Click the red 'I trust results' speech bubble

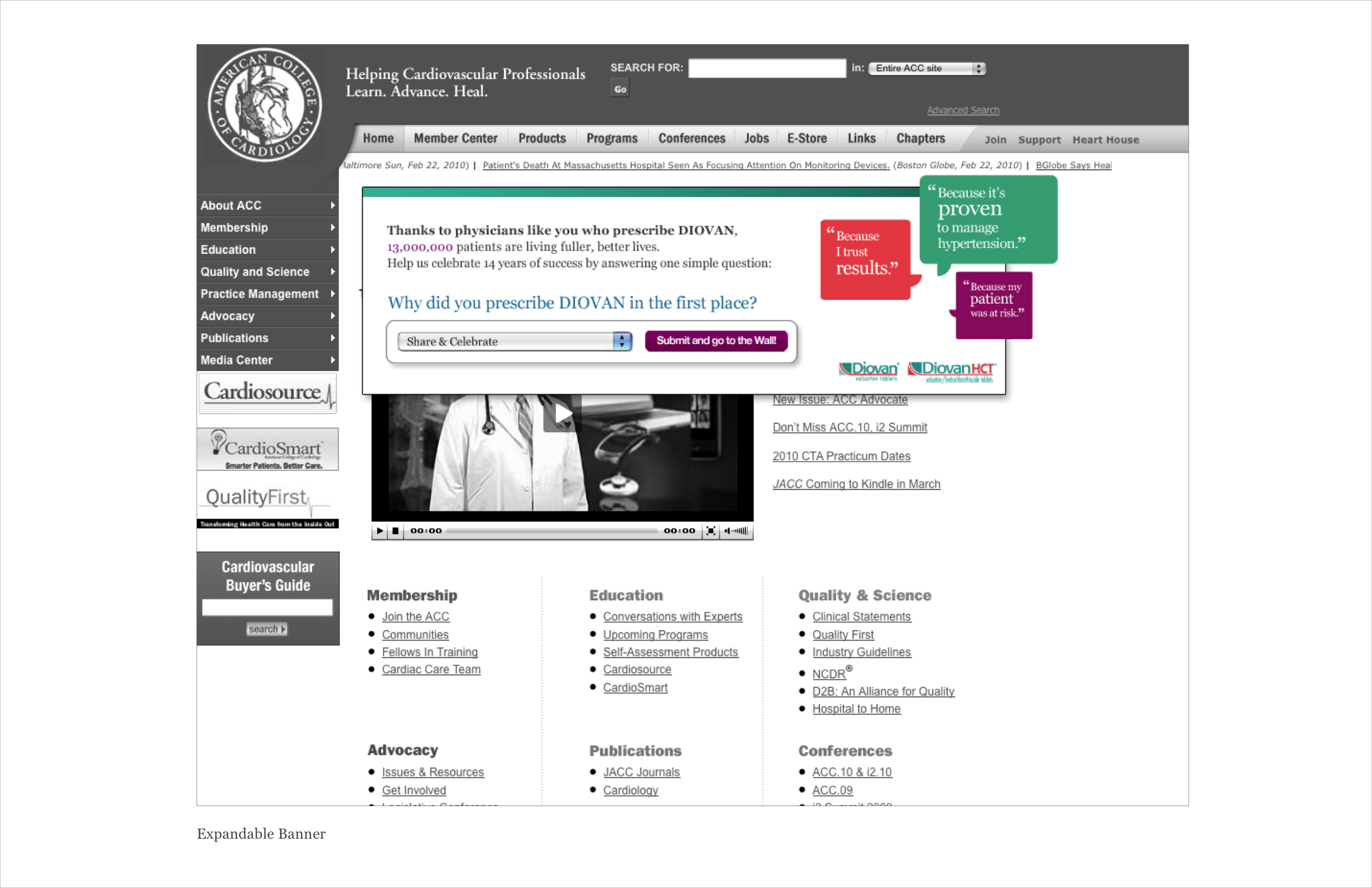[866, 259]
